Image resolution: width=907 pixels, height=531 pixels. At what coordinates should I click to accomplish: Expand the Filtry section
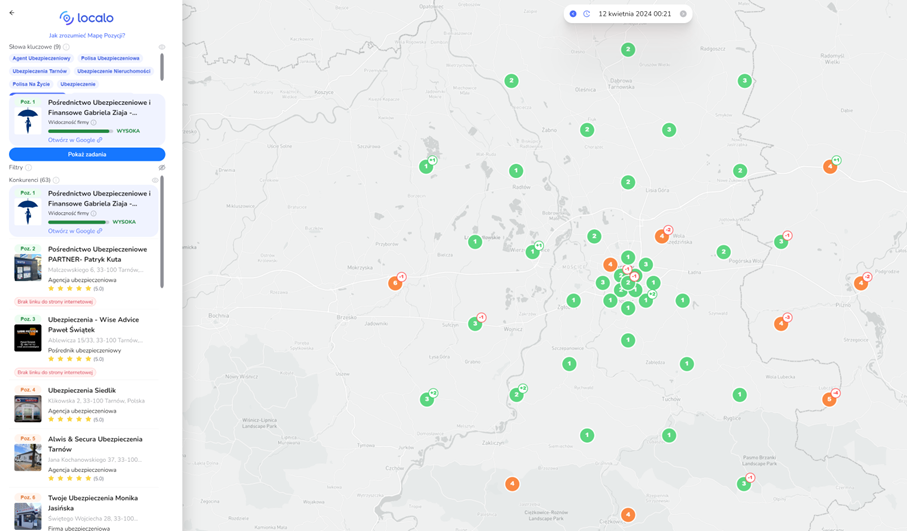coord(16,168)
